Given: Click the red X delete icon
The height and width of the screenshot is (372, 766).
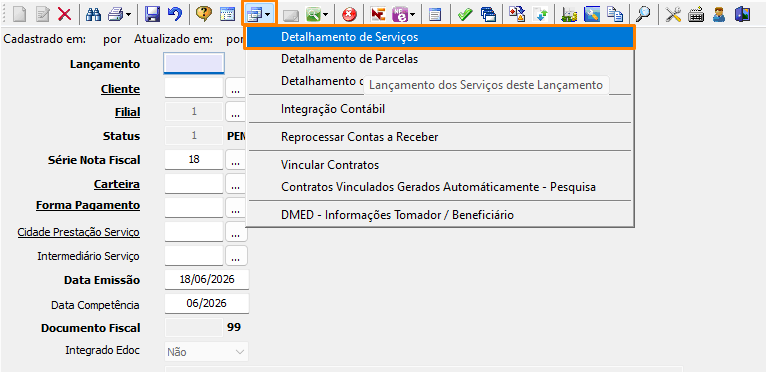Looking at the screenshot, I should tap(64, 15).
